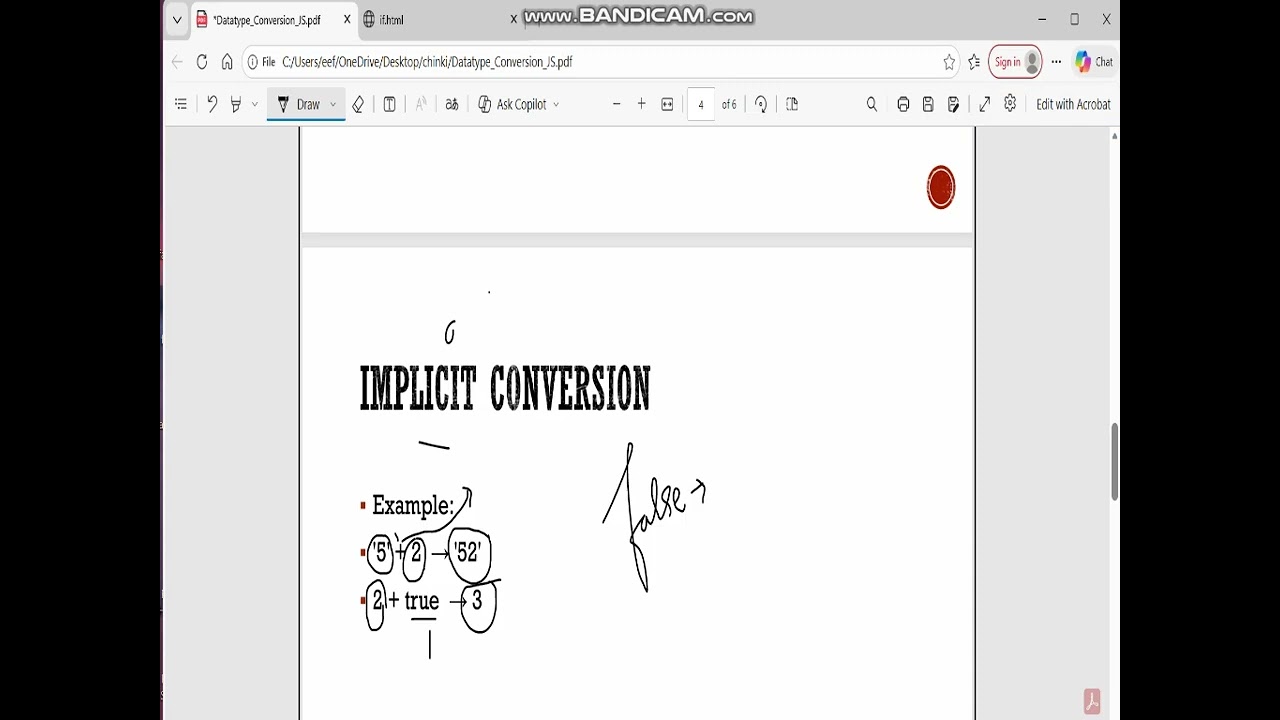Image resolution: width=1280 pixels, height=720 pixels.
Task: Expand the Ask Copilot dropdown arrow
Action: pos(556,104)
